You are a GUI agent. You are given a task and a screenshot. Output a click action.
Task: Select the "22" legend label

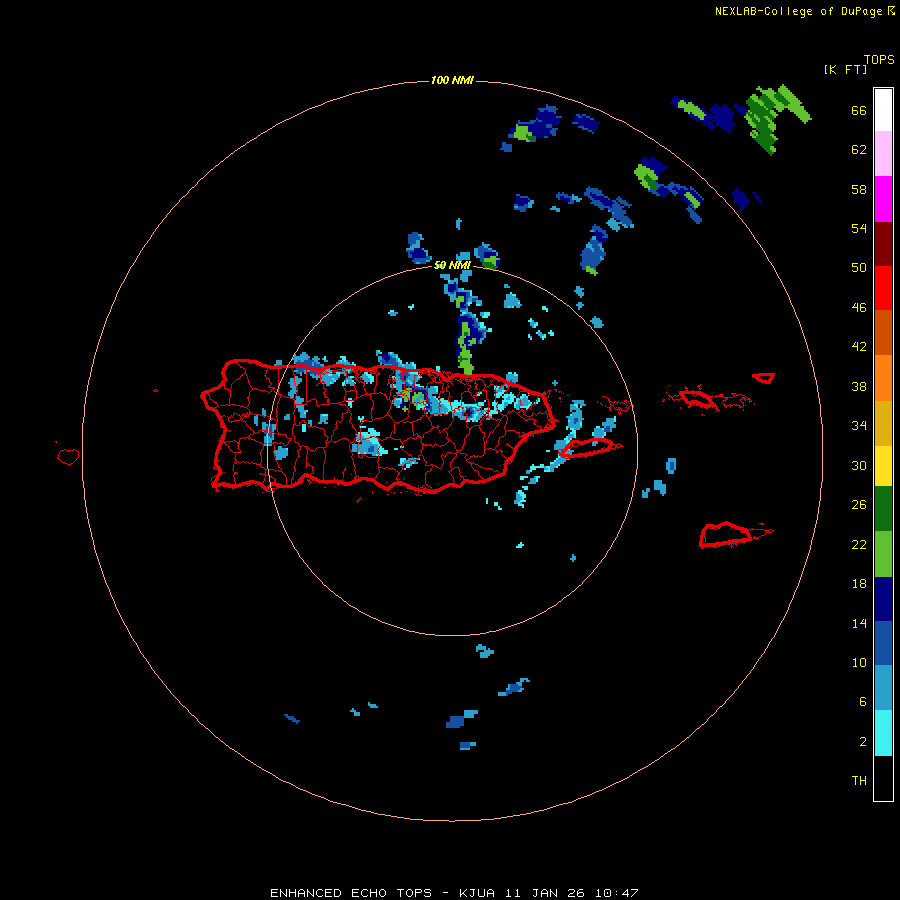[x=859, y=544]
